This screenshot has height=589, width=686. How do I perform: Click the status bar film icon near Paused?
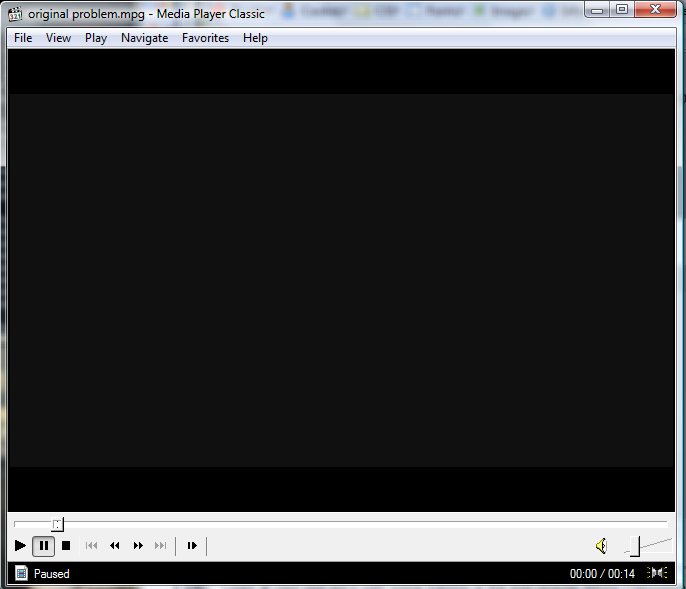pos(21,573)
